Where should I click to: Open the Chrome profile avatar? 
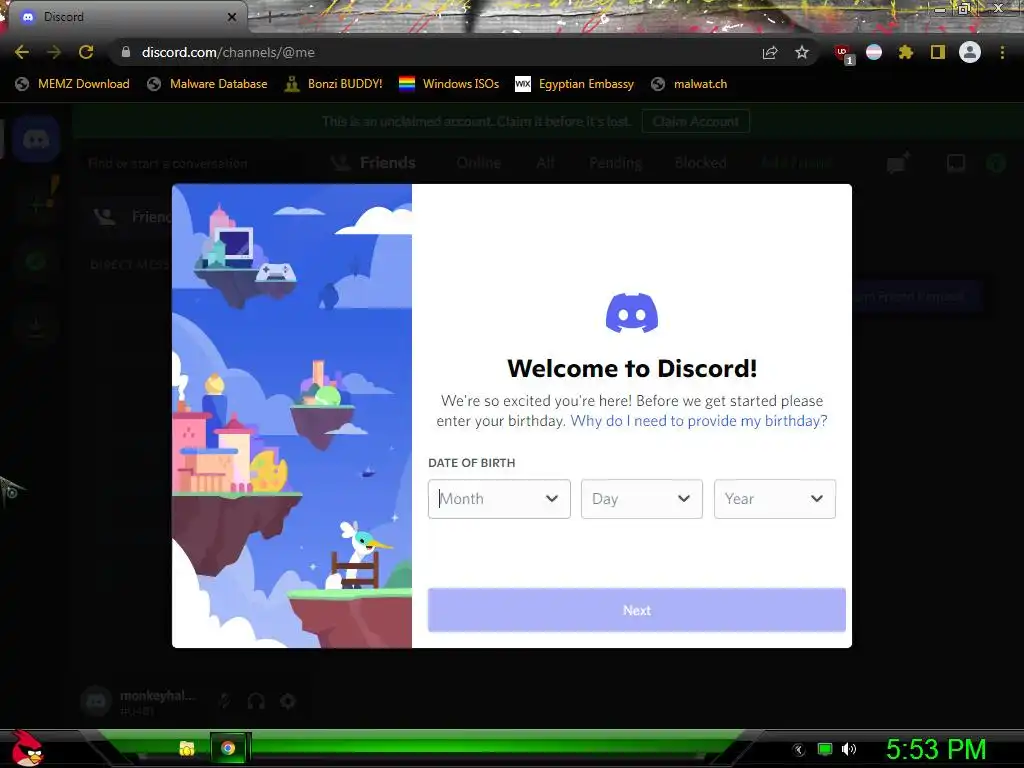970,52
